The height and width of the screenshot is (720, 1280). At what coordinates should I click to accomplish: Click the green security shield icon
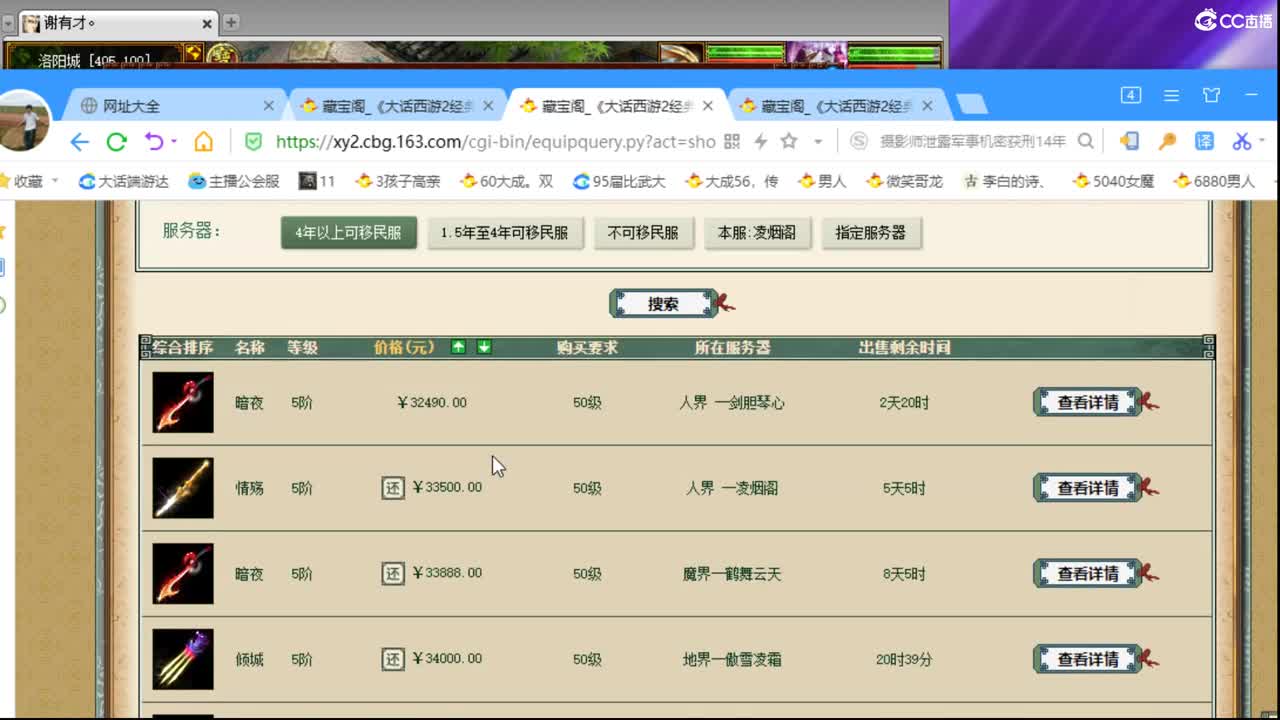(x=253, y=142)
